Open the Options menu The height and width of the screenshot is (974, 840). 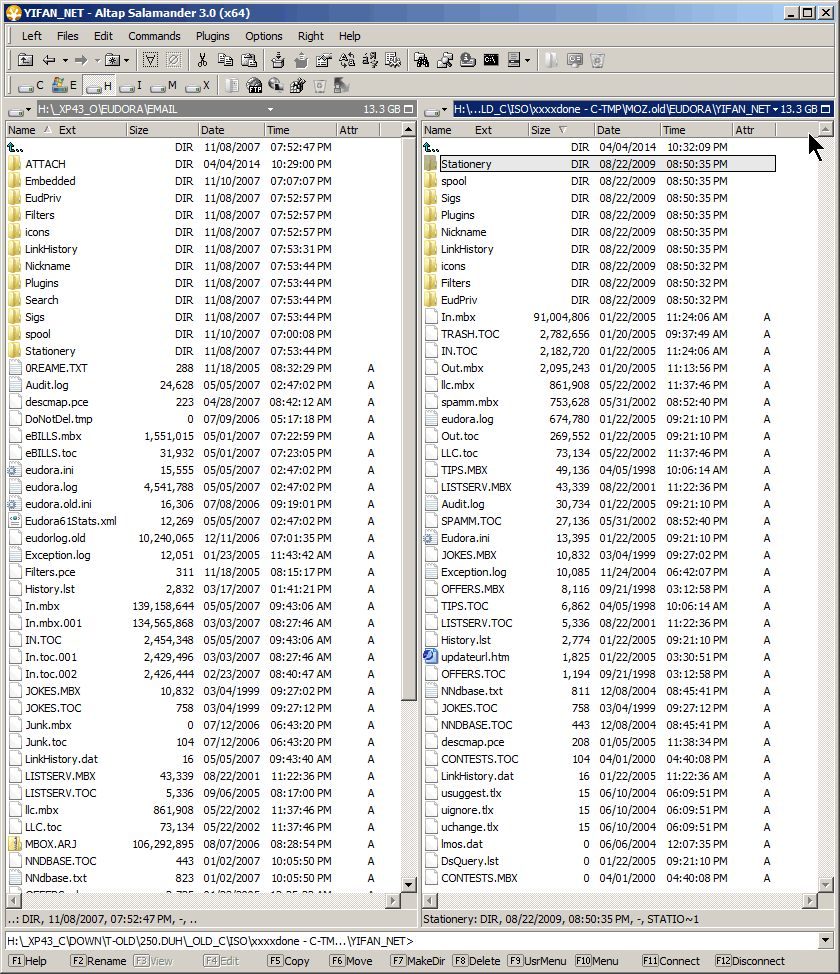click(263, 36)
